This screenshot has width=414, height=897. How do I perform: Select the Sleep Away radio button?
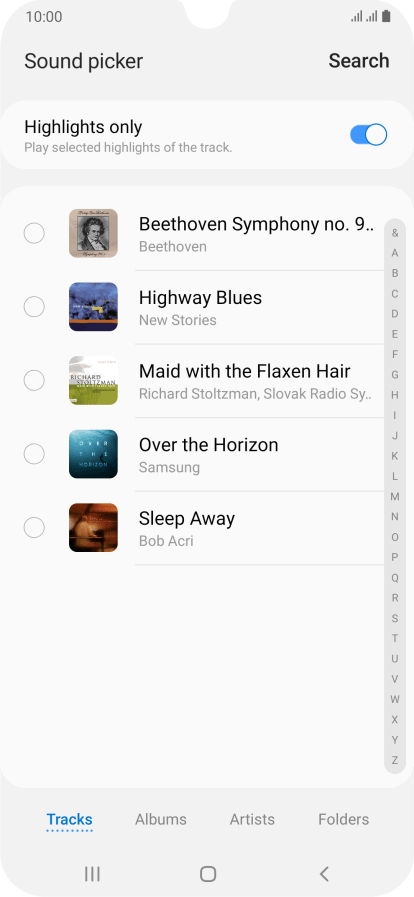[34, 527]
